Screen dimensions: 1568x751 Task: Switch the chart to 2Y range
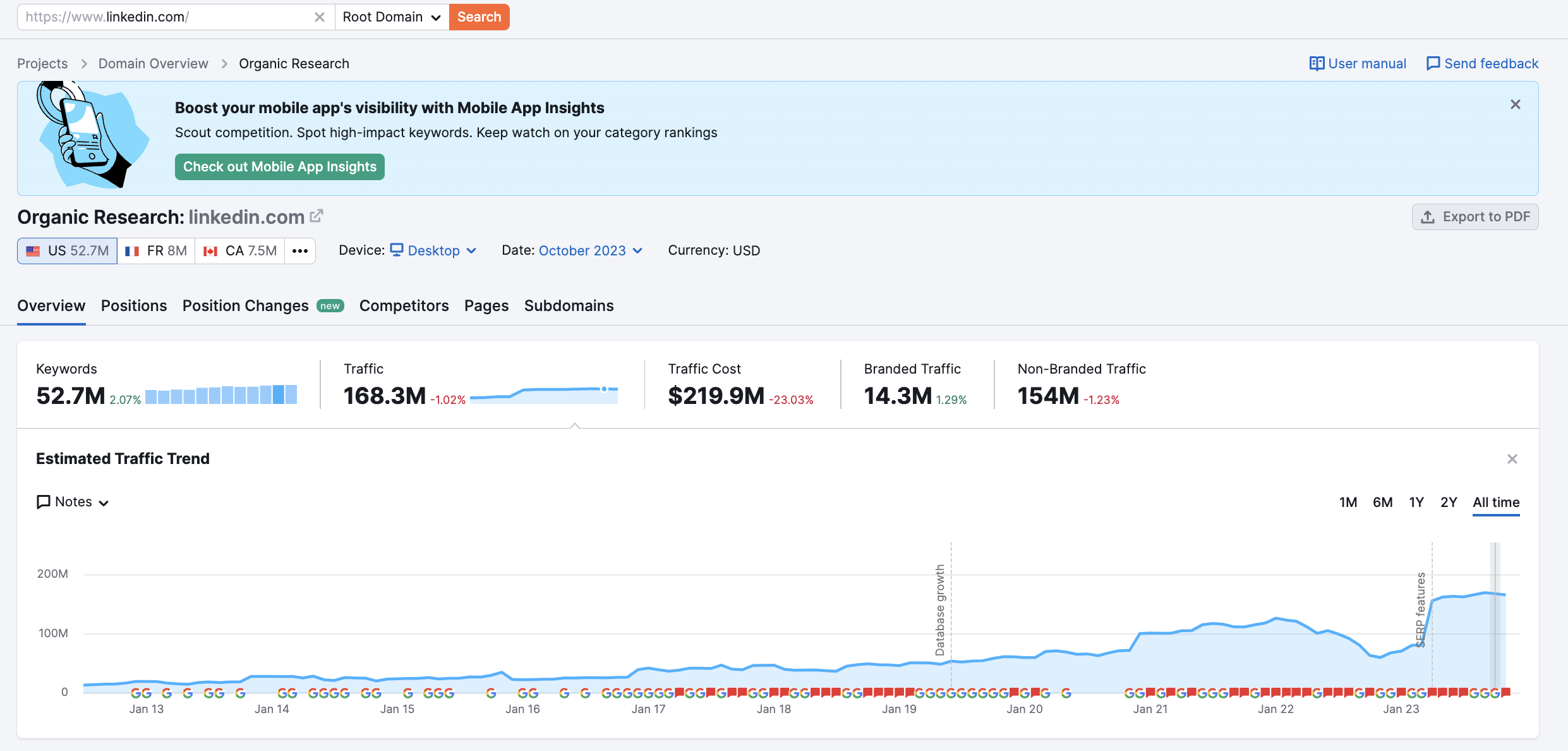coord(1449,502)
